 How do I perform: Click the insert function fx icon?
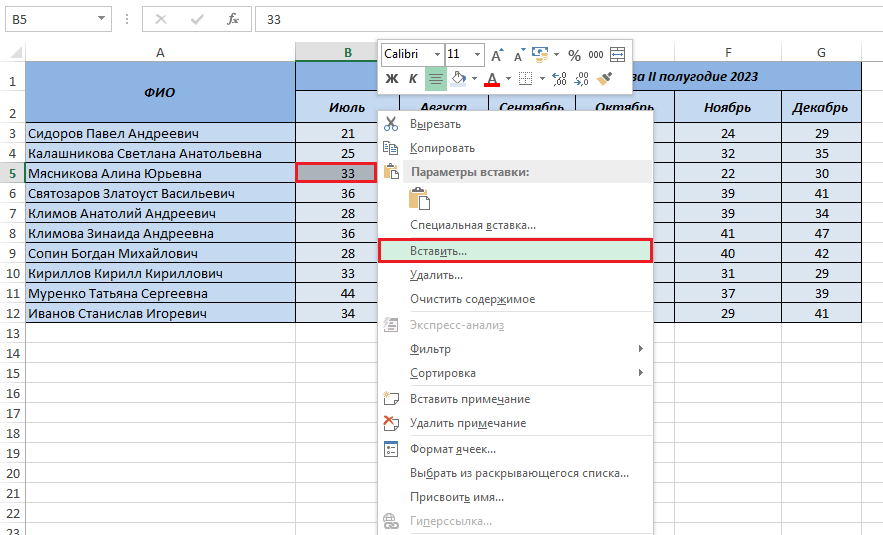(x=232, y=19)
